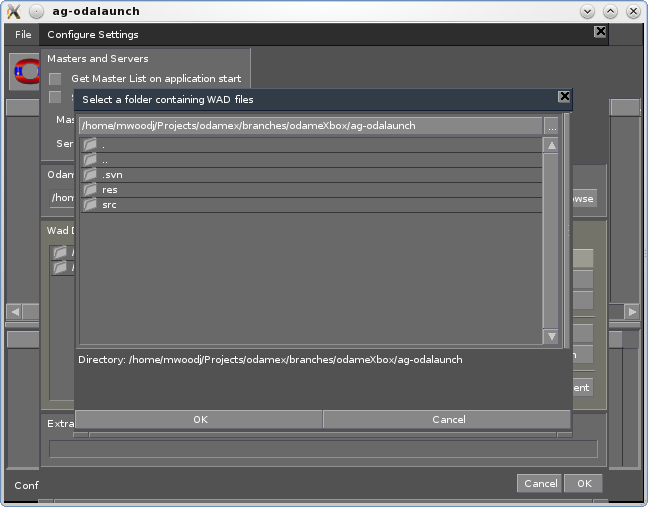Open the path history dropdown button
The width and height of the screenshot is (648, 507).
pyautogui.click(x=551, y=126)
